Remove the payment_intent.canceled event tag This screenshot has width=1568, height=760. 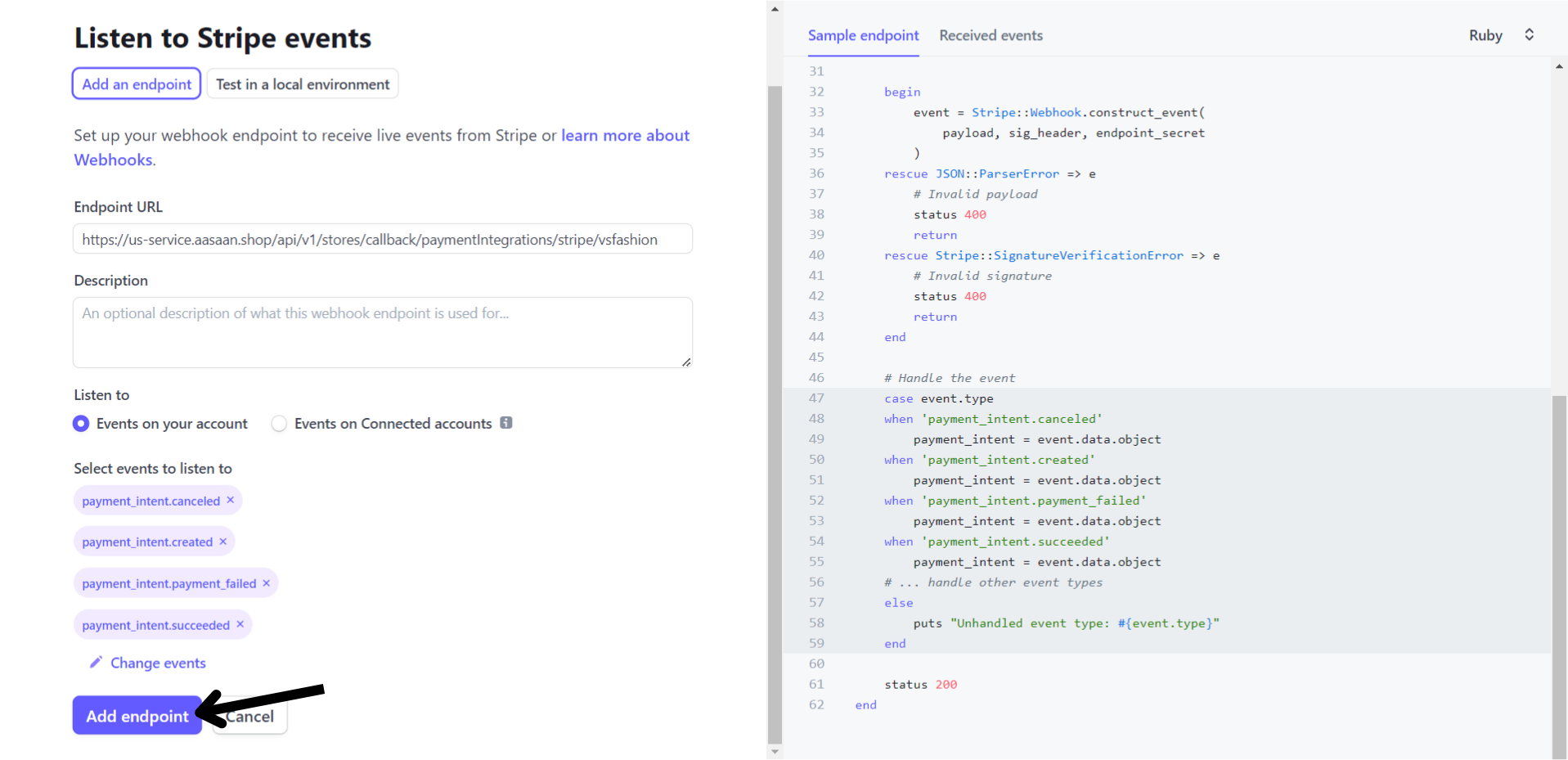230,500
